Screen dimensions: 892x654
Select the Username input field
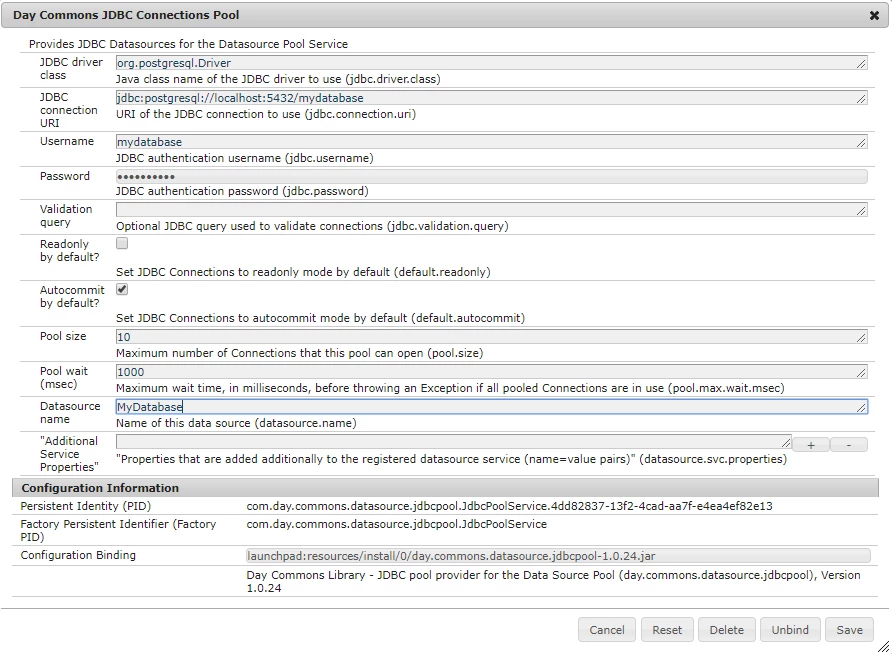(492, 142)
